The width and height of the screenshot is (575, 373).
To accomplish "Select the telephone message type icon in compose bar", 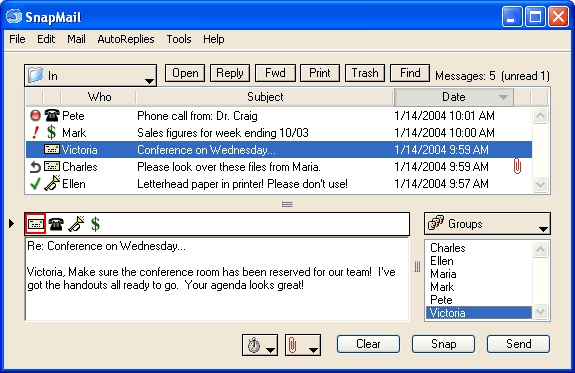I will 56,224.
